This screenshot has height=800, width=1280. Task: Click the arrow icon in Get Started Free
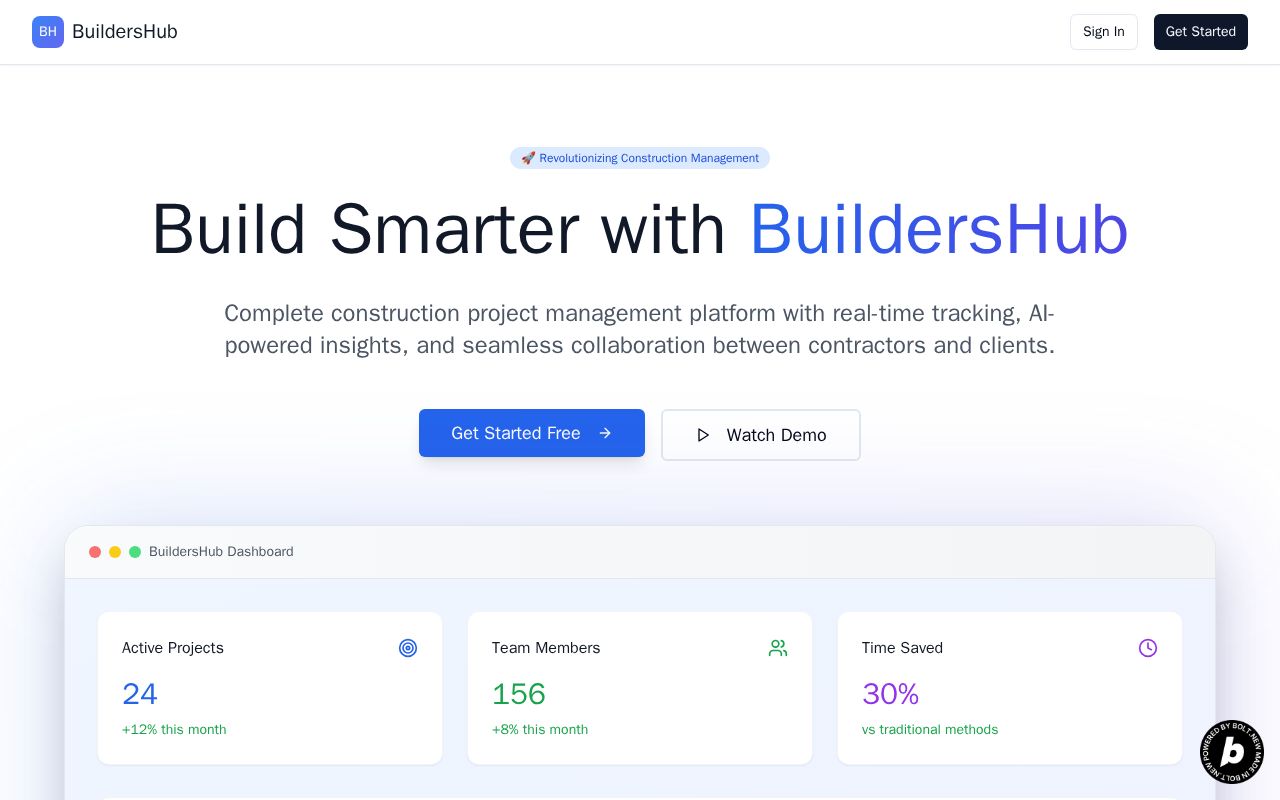[x=605, y=433]
